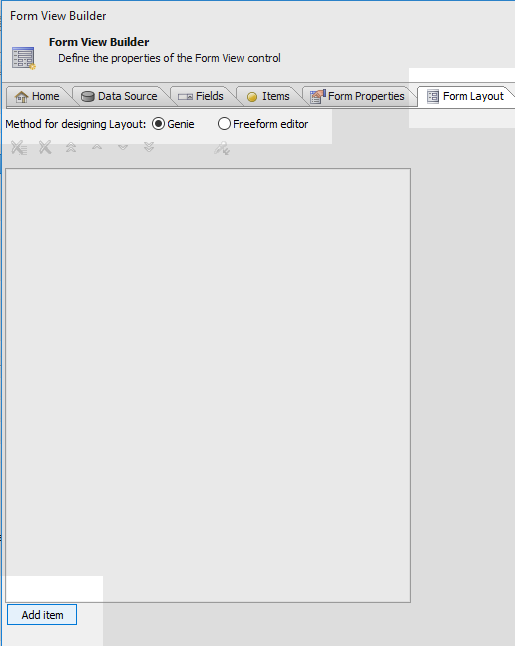515x646 pixels.
Task: Switch to the Form Properties tab
Action: [357, 96]
